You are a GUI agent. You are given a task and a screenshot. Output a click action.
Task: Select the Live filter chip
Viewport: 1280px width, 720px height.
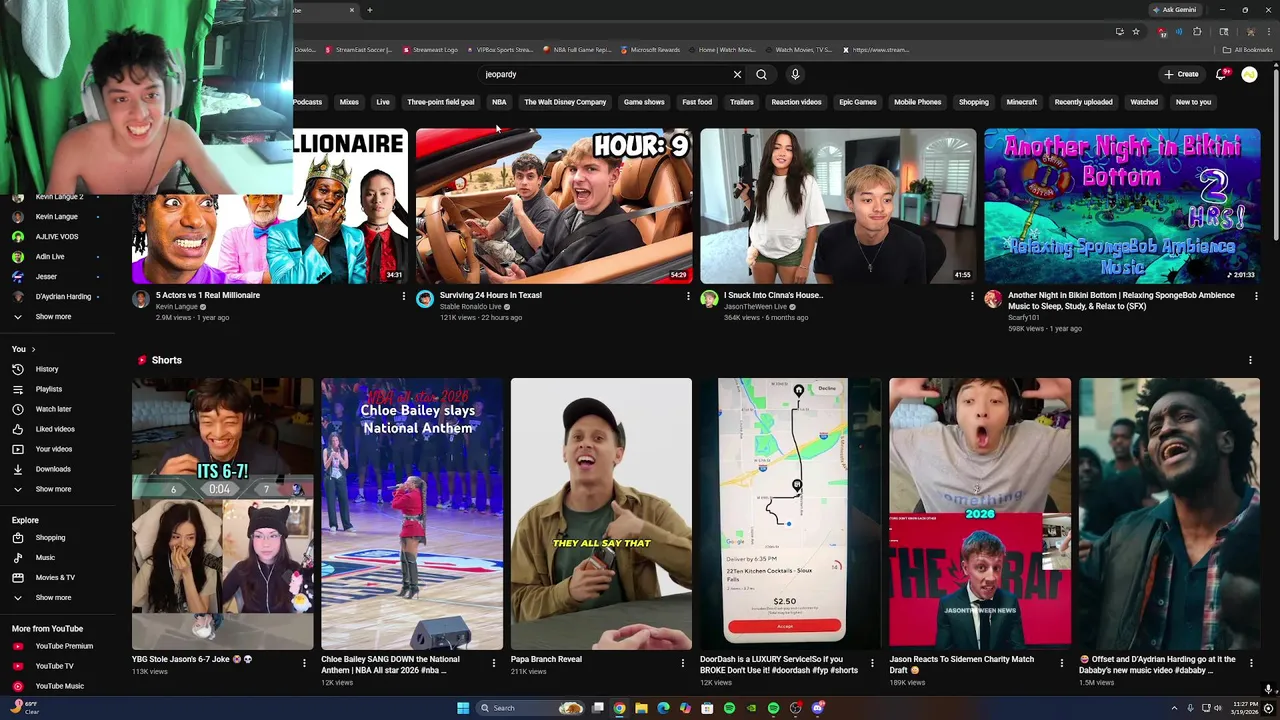(383, 102)
